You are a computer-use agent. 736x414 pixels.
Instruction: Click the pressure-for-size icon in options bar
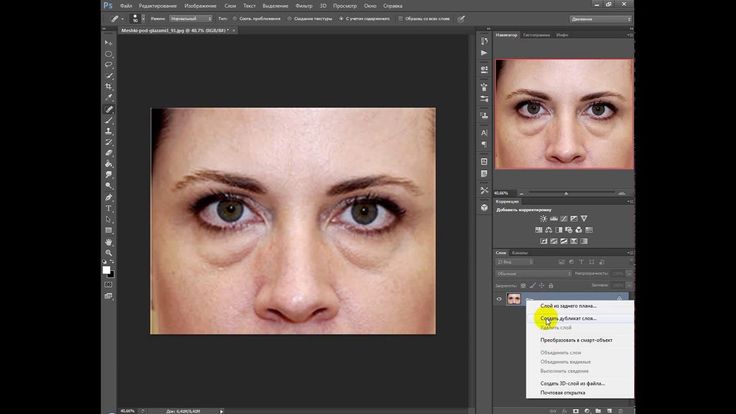pyautogui.click(x=461, y=19)
